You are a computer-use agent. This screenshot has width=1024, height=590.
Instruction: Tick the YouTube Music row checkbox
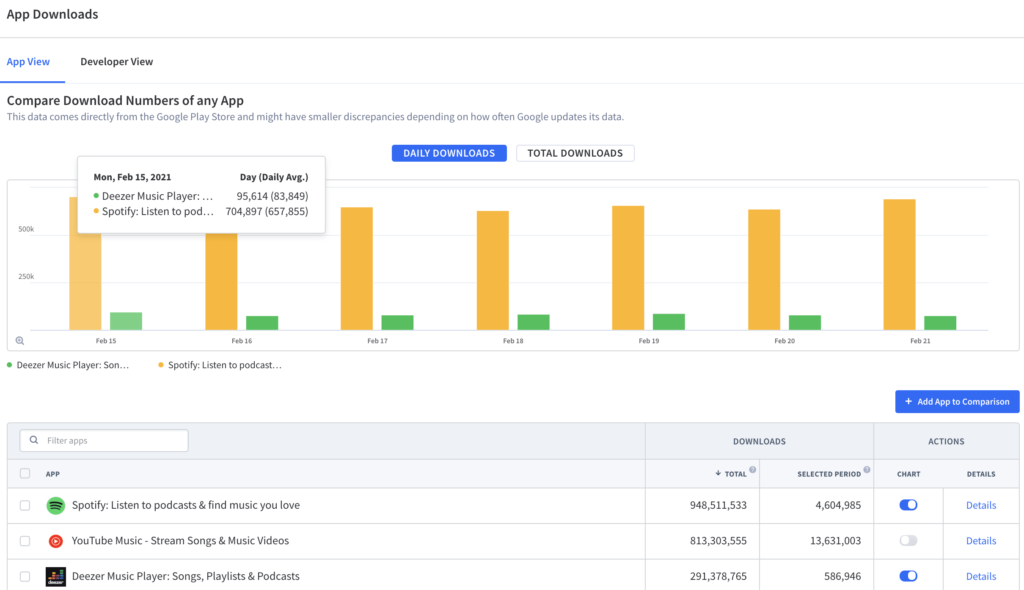(x=25, y=541)
